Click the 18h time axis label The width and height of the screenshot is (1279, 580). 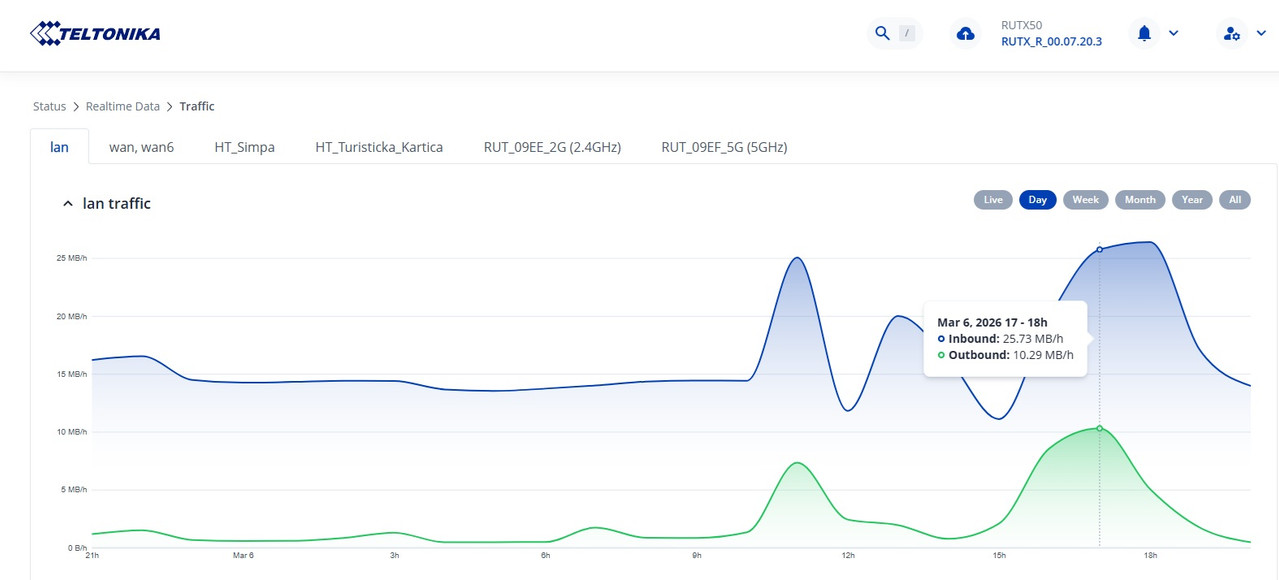pyautogui.click(x=1150, y=556)
